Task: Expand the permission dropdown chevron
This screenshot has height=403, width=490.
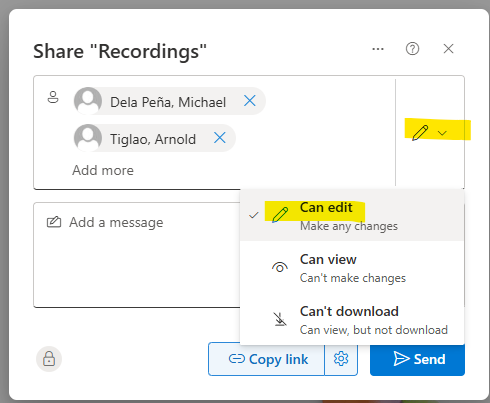Action: (x=442, y=133)
